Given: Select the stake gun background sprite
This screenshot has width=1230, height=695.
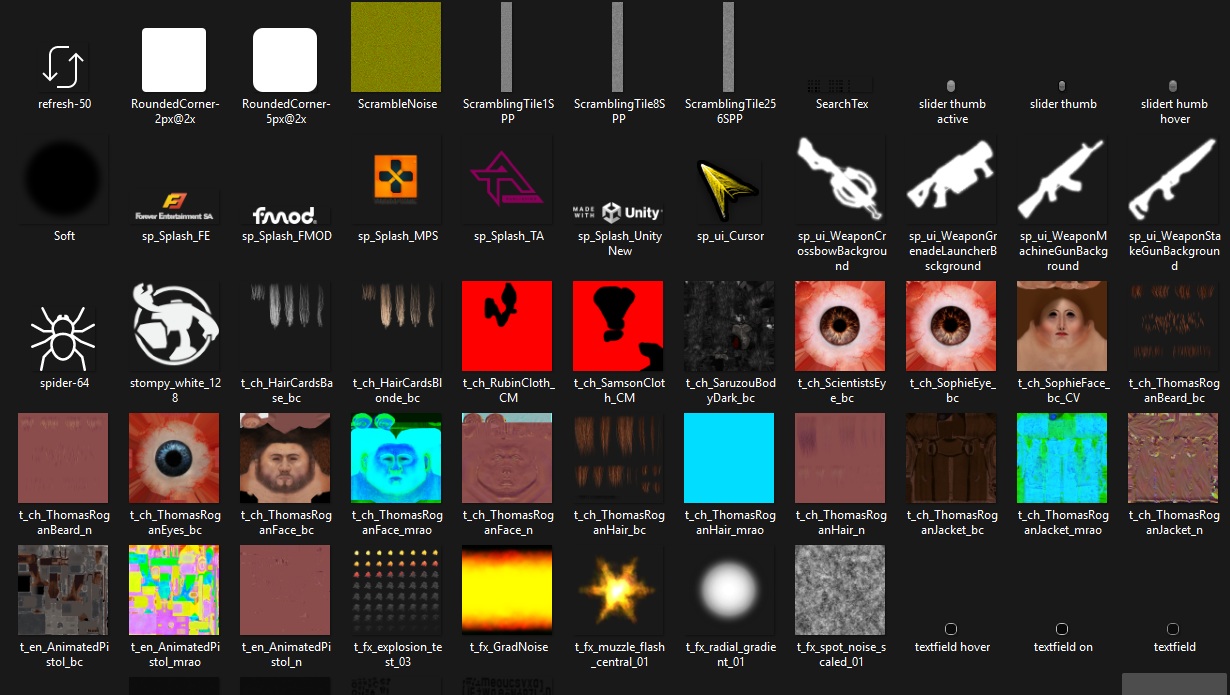Looking at the screenshot, I should coord(1173,179).
